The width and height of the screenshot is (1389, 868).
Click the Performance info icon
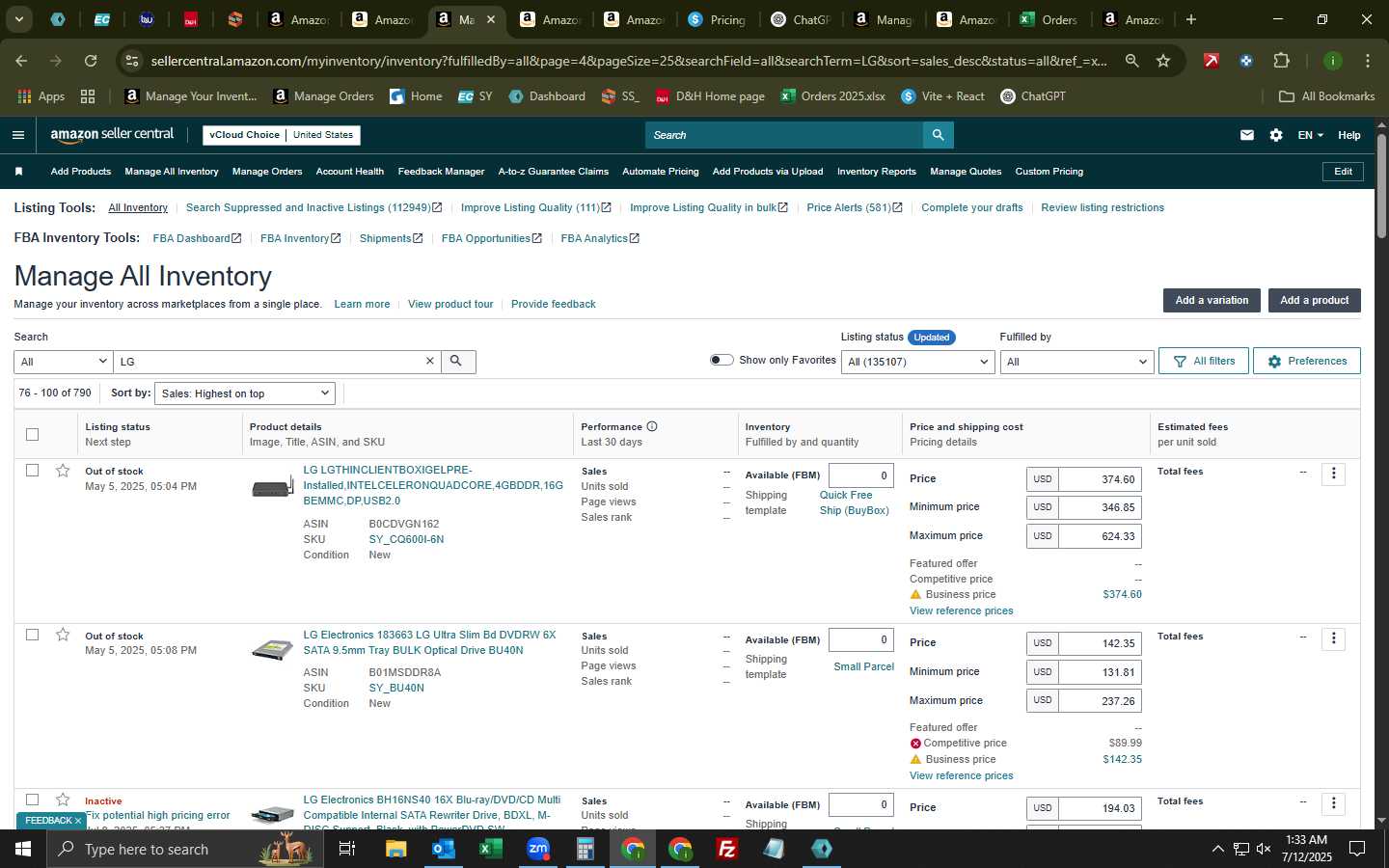(x=652, y=426)
